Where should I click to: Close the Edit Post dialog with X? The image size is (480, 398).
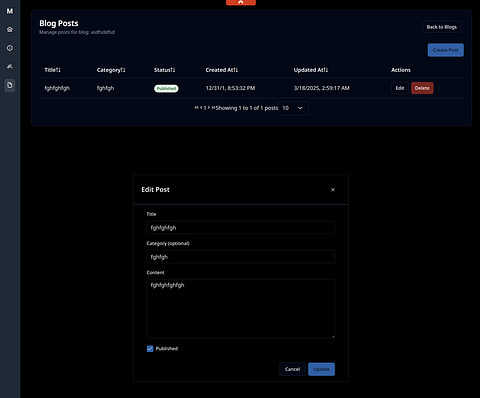333,190
